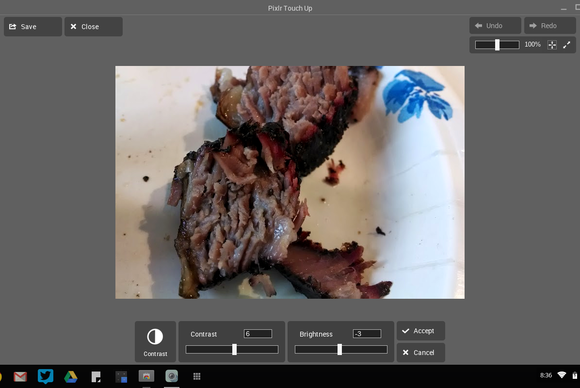Click the Contrast tool icon
This screenshot has width=580, height=388.
(155, 337)
